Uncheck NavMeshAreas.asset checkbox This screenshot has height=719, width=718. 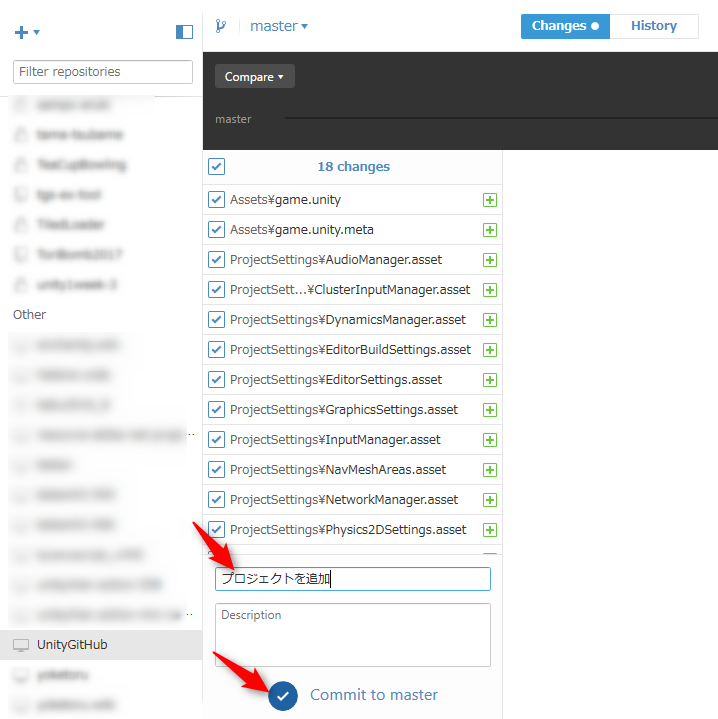[216, 470]
